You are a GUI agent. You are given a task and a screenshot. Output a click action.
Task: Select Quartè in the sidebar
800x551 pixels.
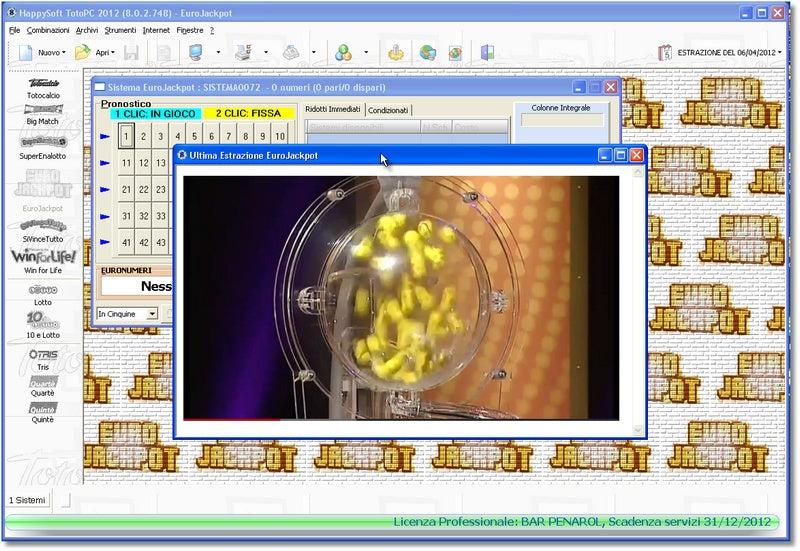(43, 386)
